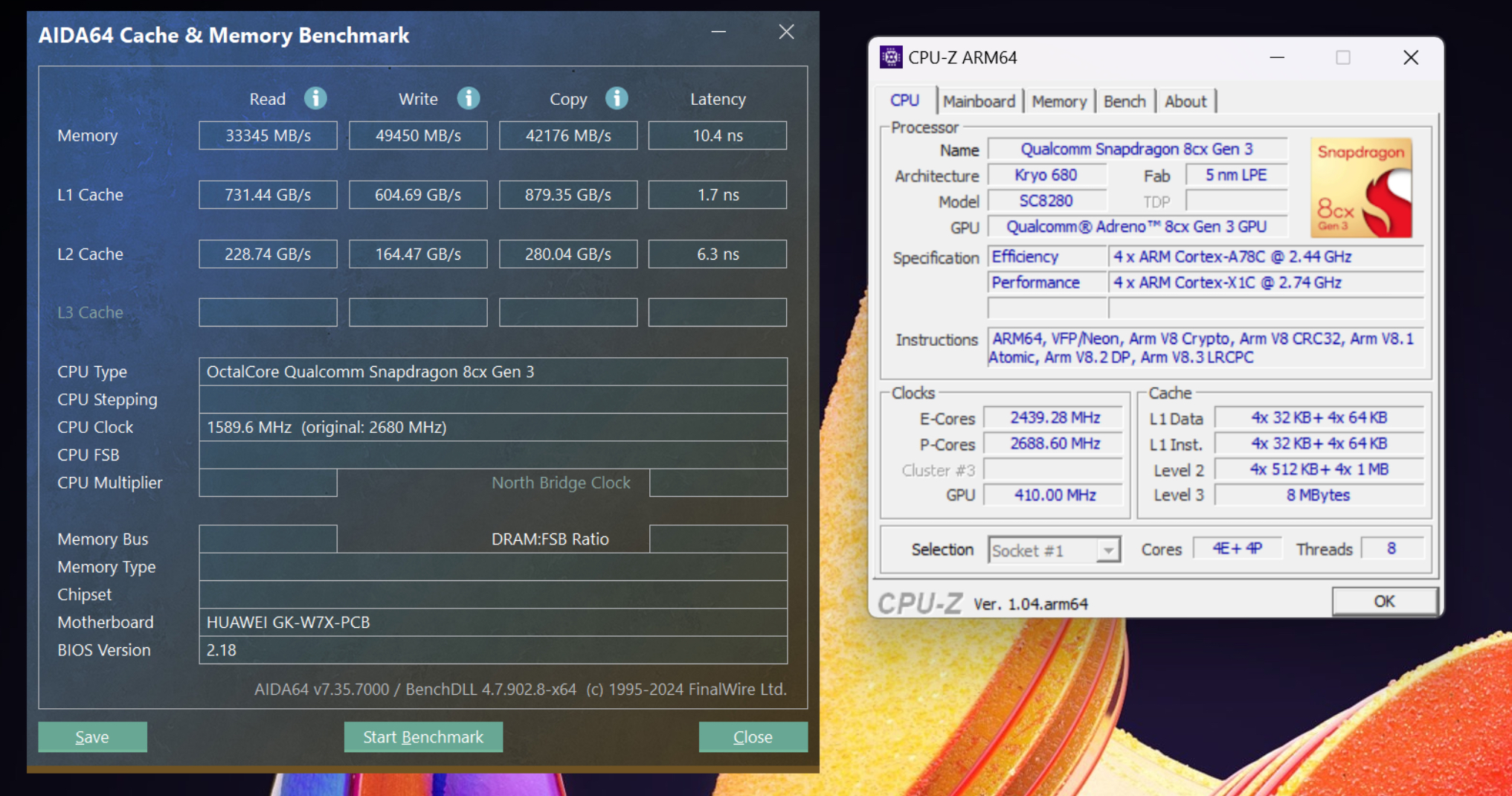The height and width of the screenshot is (796, 1512).
Task: Click the Write info icon in AIDA64
Action: click(x=468, y=98)
